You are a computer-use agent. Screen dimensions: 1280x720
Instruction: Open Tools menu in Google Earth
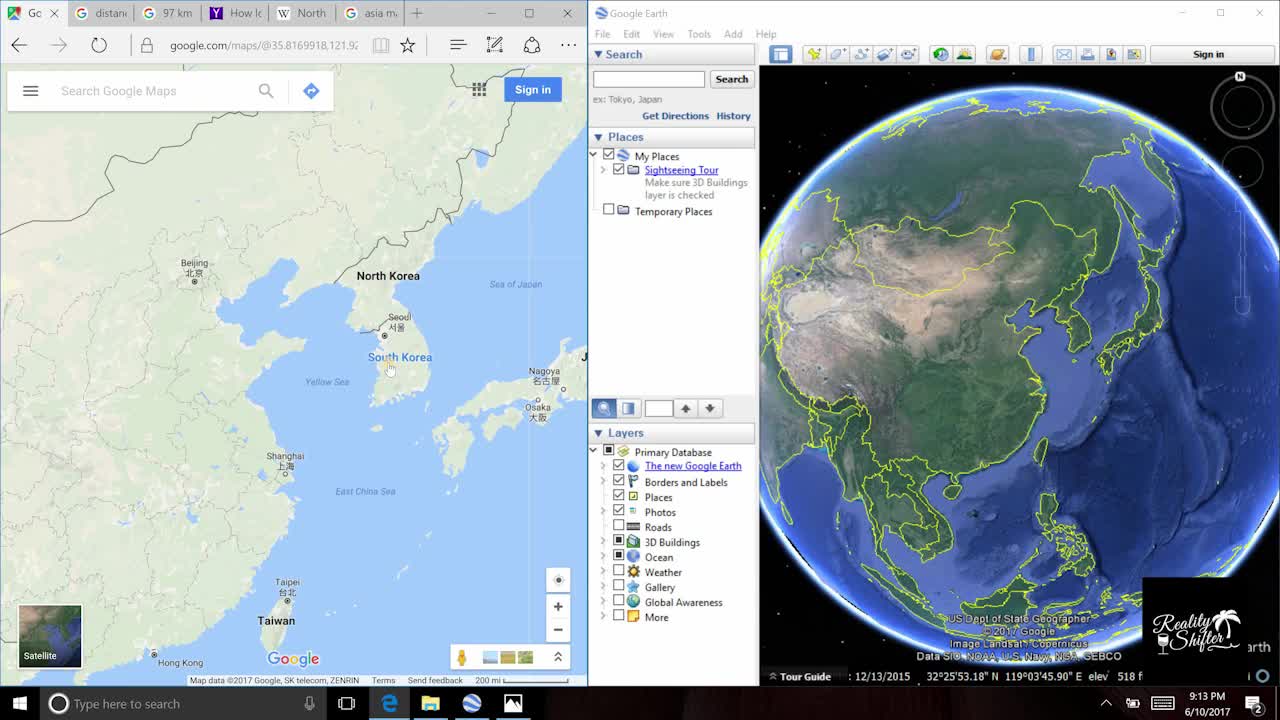click(x=699, y=34)
